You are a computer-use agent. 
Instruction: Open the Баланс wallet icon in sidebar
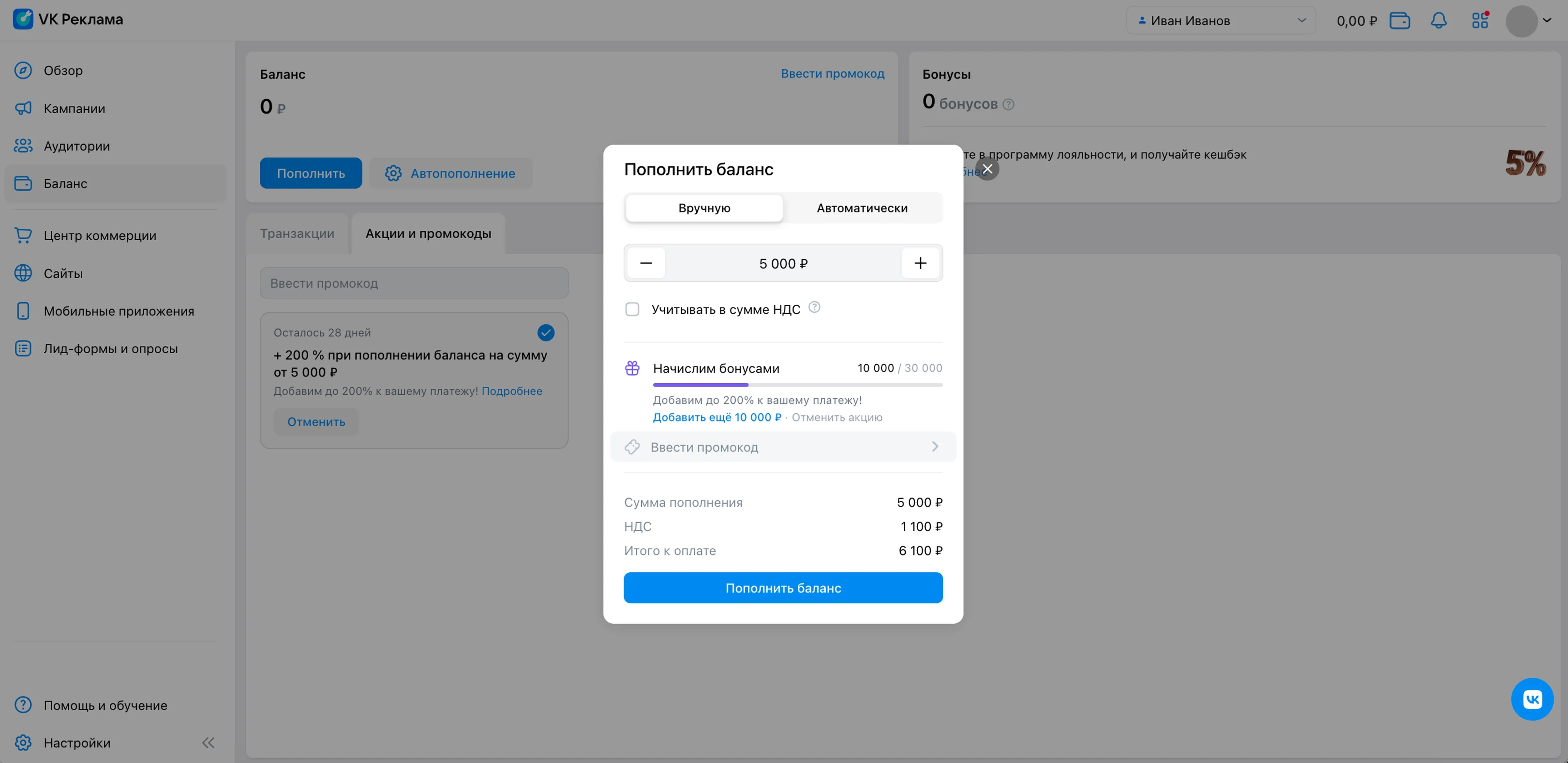(x=23, y=183)
